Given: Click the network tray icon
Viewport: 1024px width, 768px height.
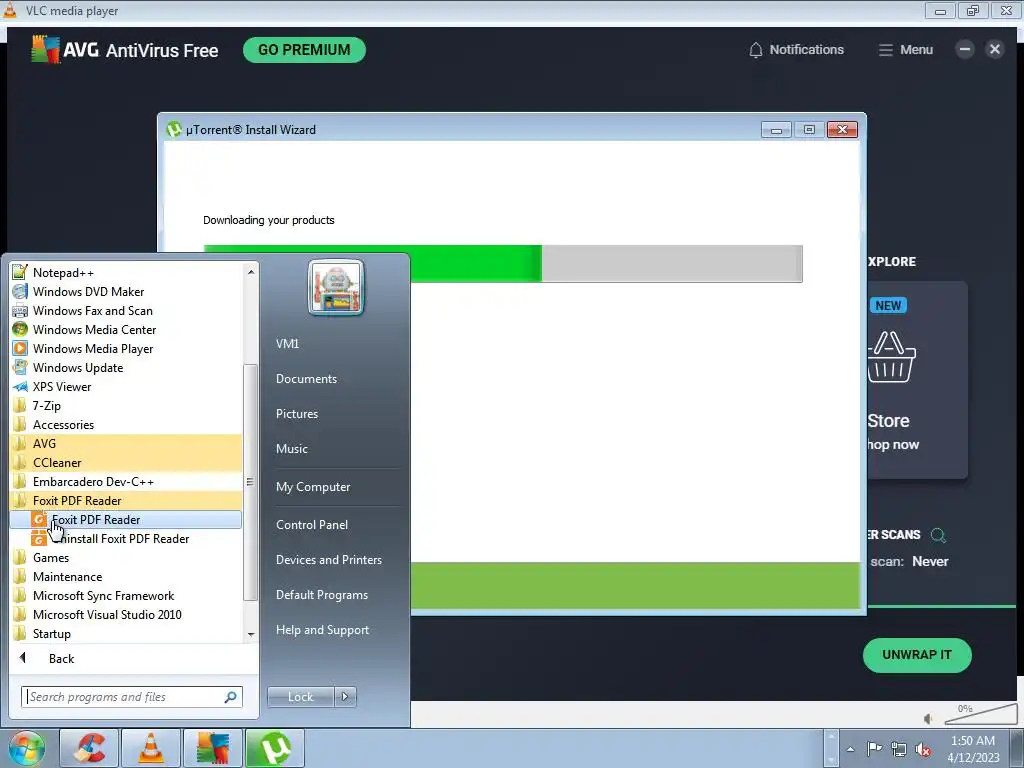Looking at the screenshot, I should pyautogui.click(x=899, y=749).
